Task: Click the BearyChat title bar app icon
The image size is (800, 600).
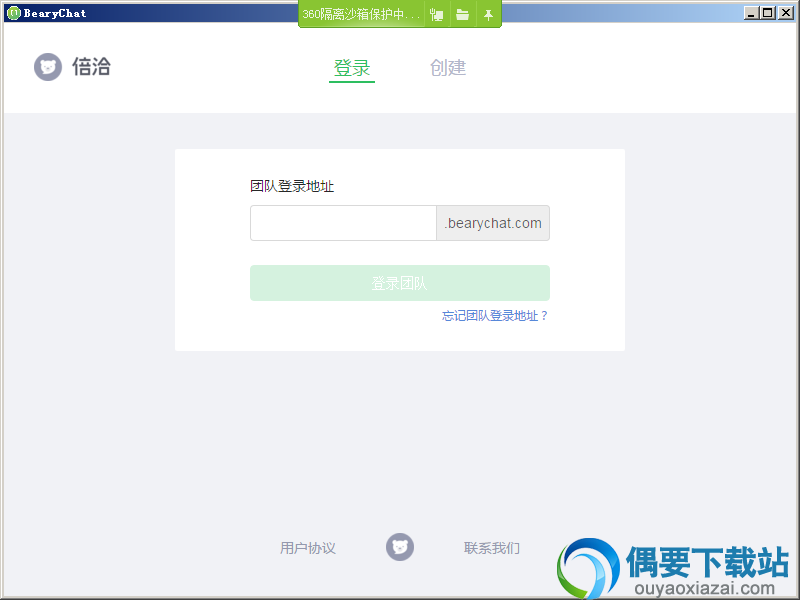Action: tap(14, 13)
